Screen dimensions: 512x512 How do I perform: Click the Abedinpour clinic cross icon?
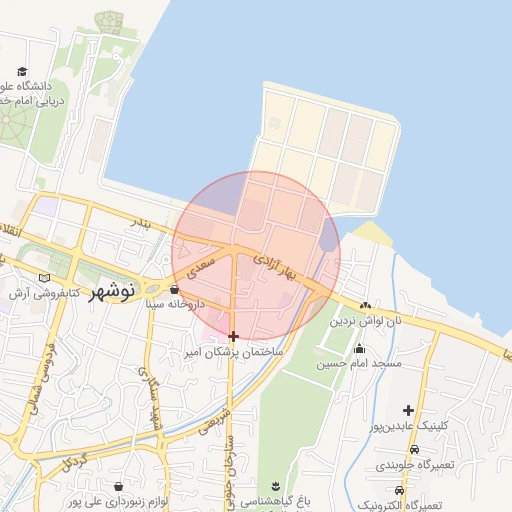point(408,410)
